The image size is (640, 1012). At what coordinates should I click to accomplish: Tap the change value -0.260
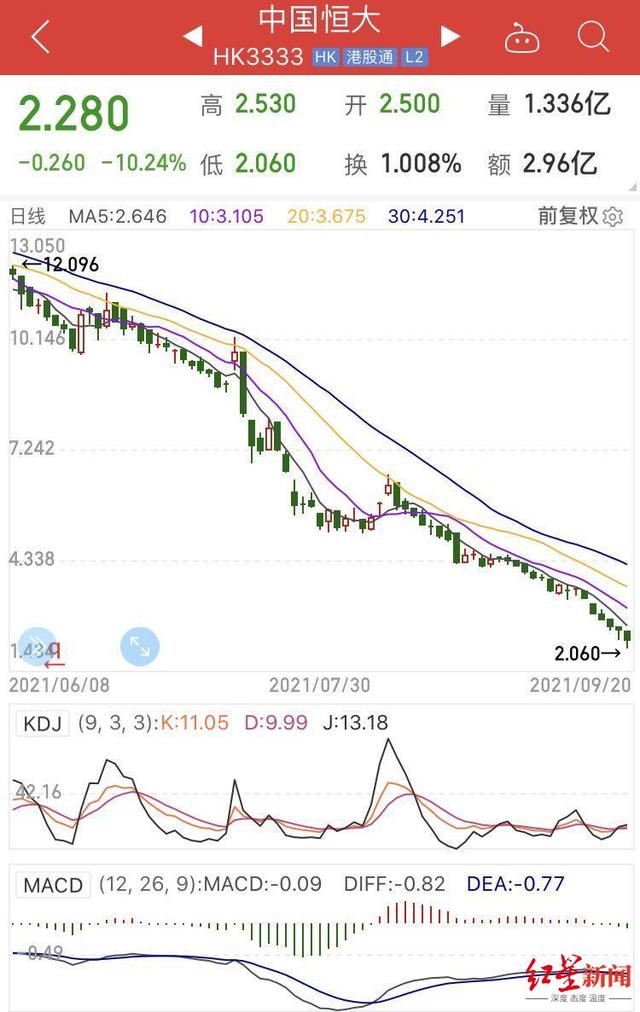tap(52, 163)
